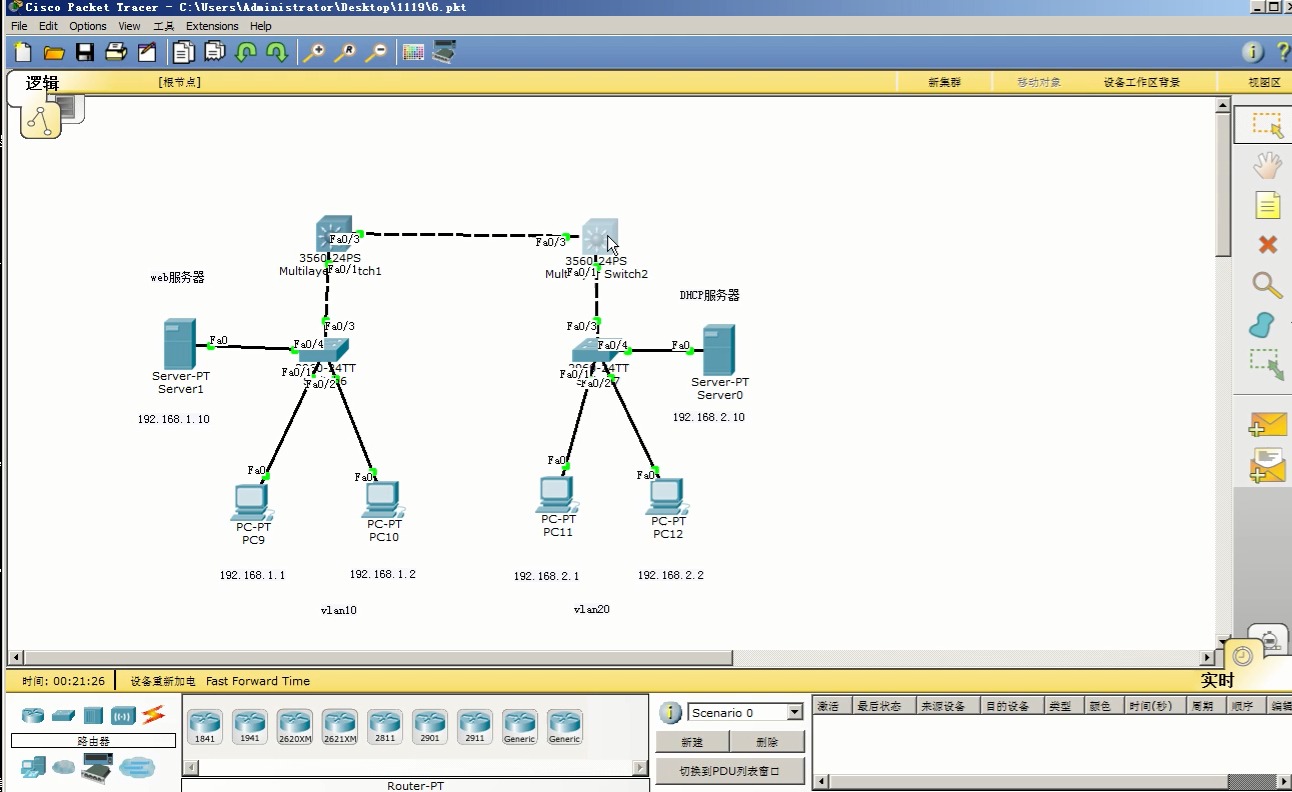Save the file using the floppy icon
This screenshot has width=1292, height=792.
[x=85, y=53]
